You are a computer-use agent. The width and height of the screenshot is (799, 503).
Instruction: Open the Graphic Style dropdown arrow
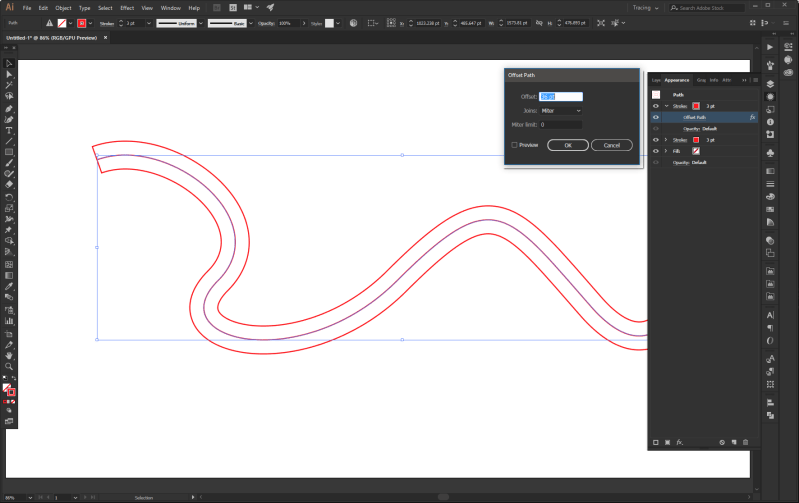[338, 23]
